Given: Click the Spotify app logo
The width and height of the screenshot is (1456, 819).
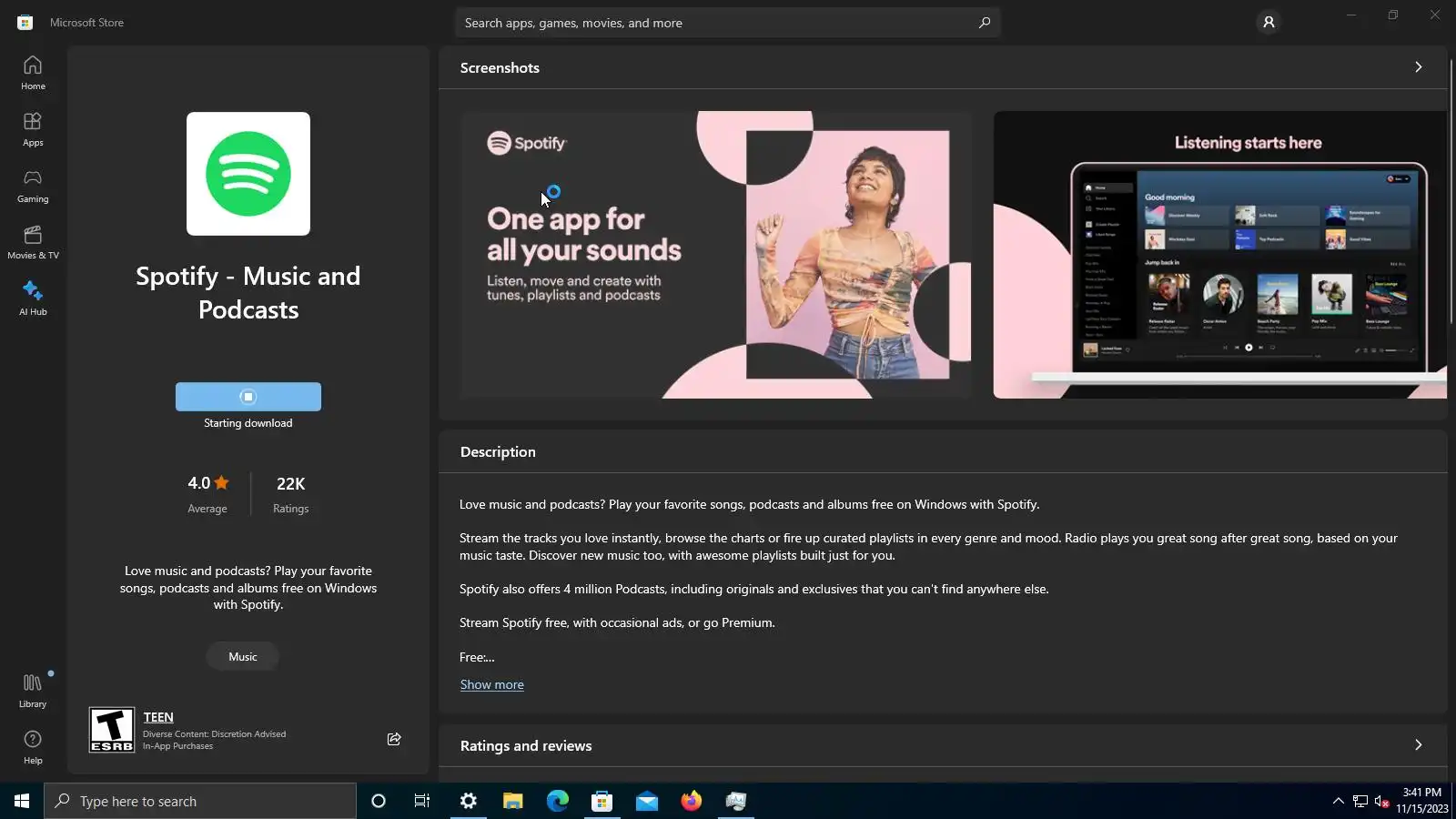Looking at the screenshot, I should (x=248, y=174).
